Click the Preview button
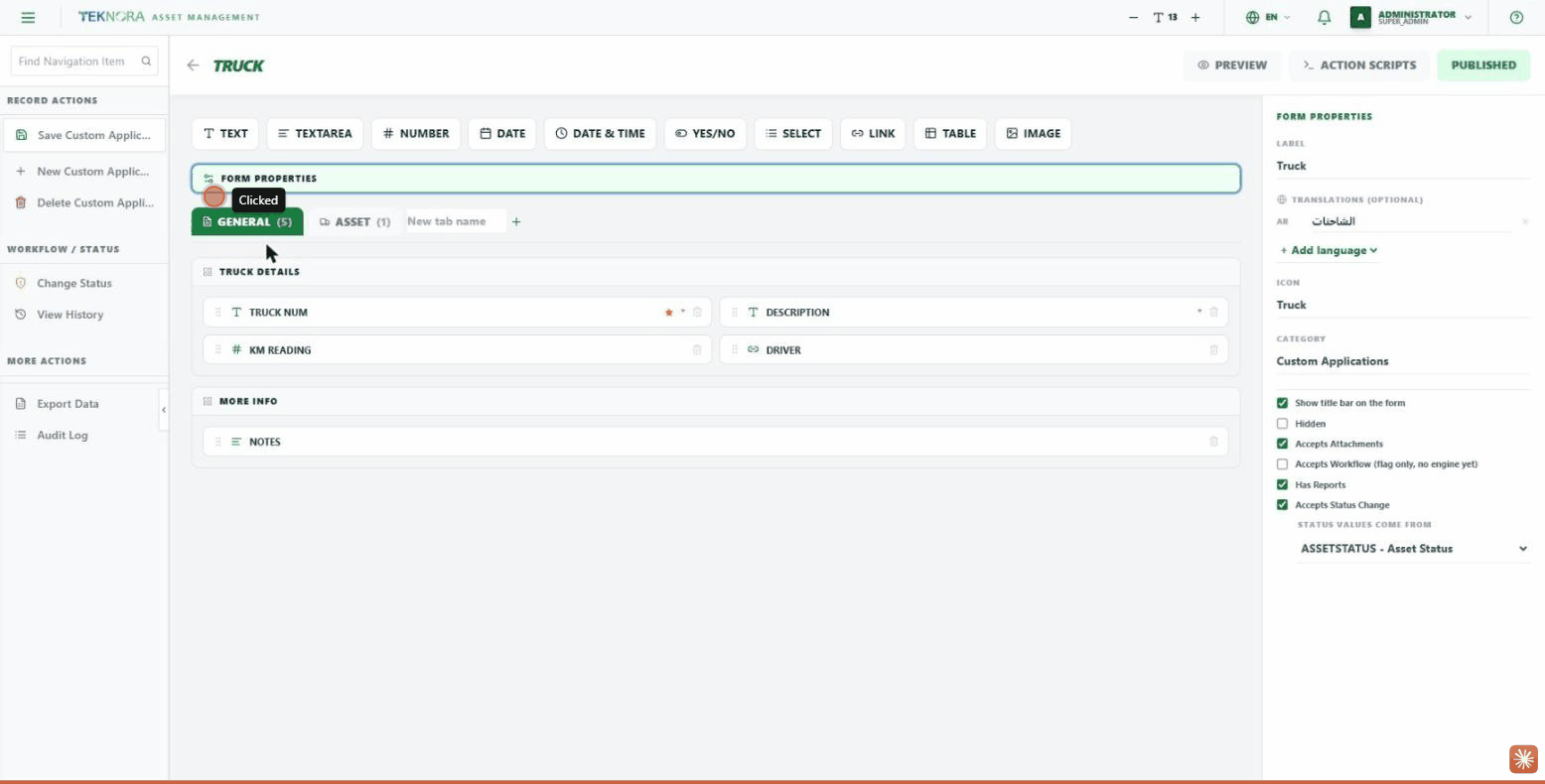 [1232, 65]
